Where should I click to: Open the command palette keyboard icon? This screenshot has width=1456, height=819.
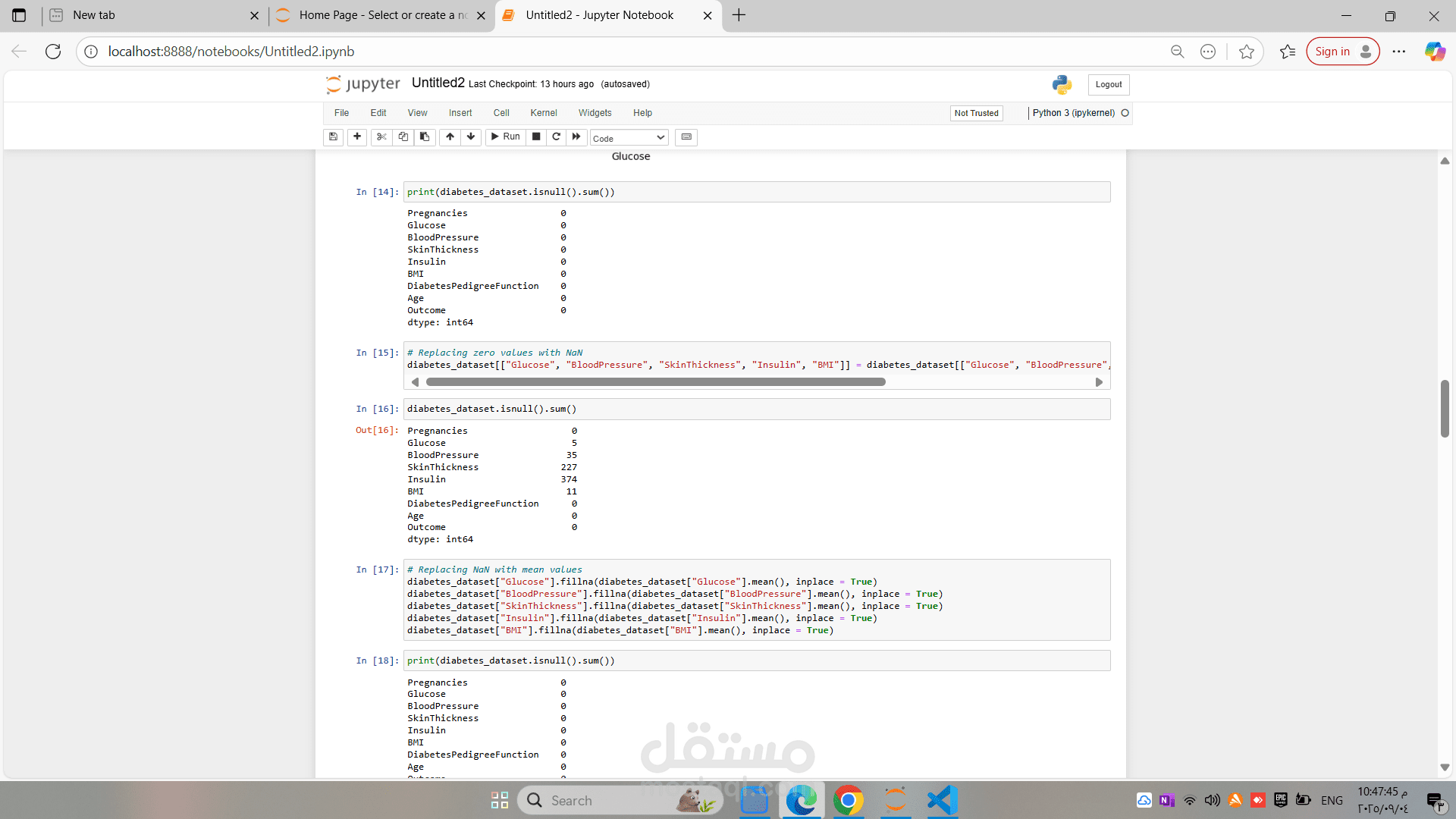click(686, 136)
